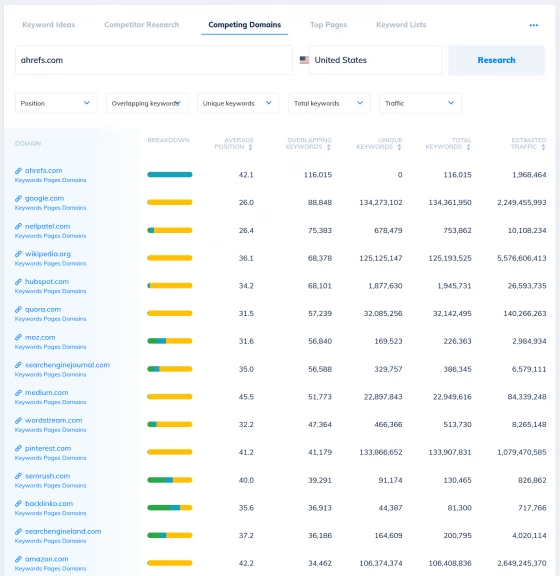Click the semrush.com breakdown bar

point(170,480)
